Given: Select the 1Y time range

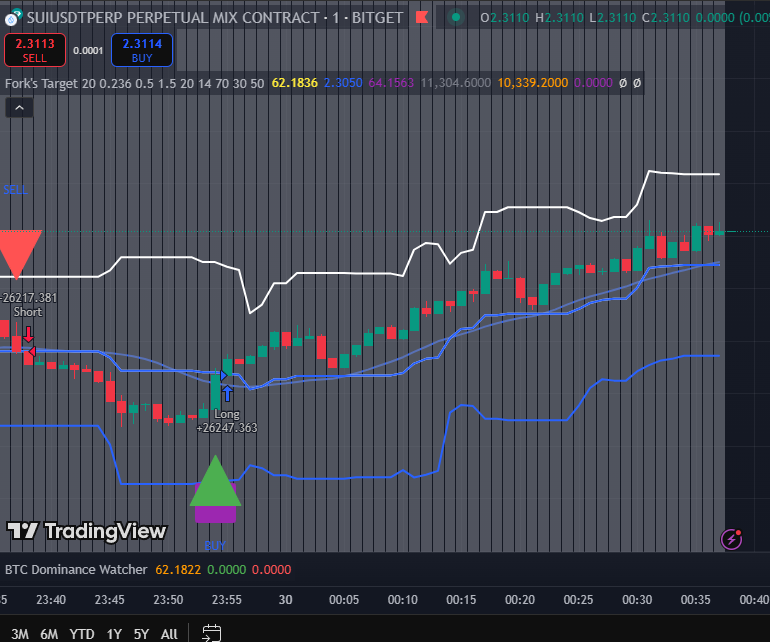Looking at the screenshot, I should point(114,634).
